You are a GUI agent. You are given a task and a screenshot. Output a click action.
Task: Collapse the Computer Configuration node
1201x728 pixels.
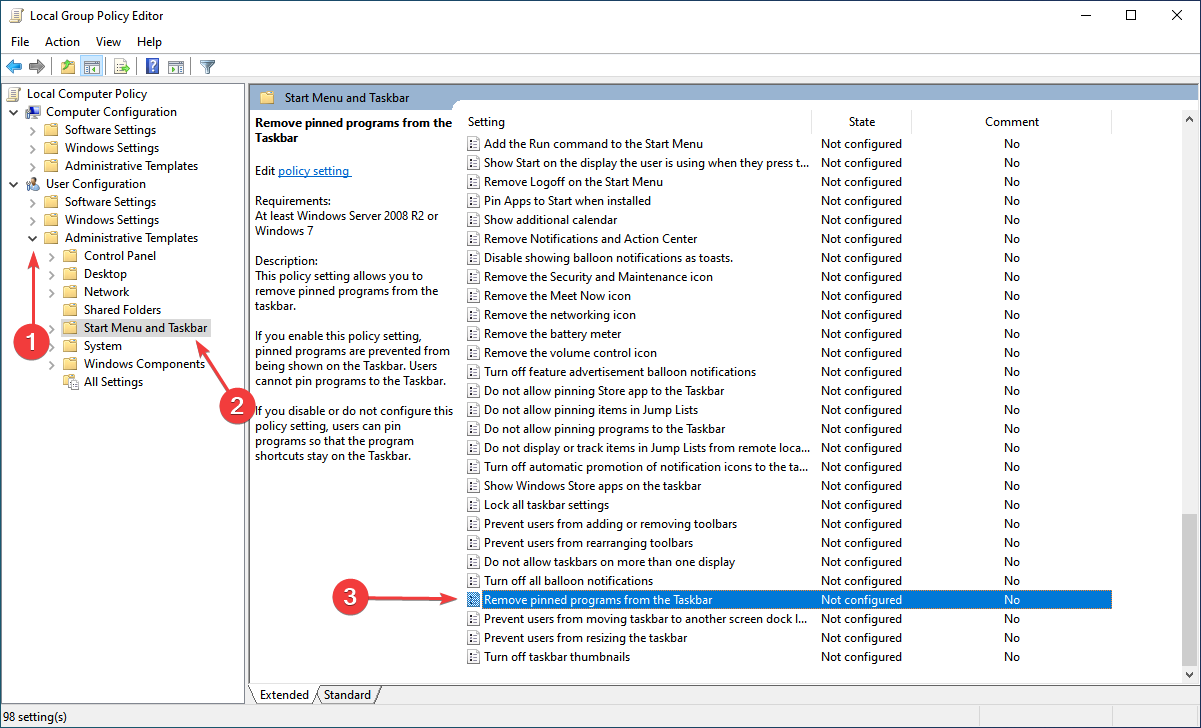[x=14, y=112]
